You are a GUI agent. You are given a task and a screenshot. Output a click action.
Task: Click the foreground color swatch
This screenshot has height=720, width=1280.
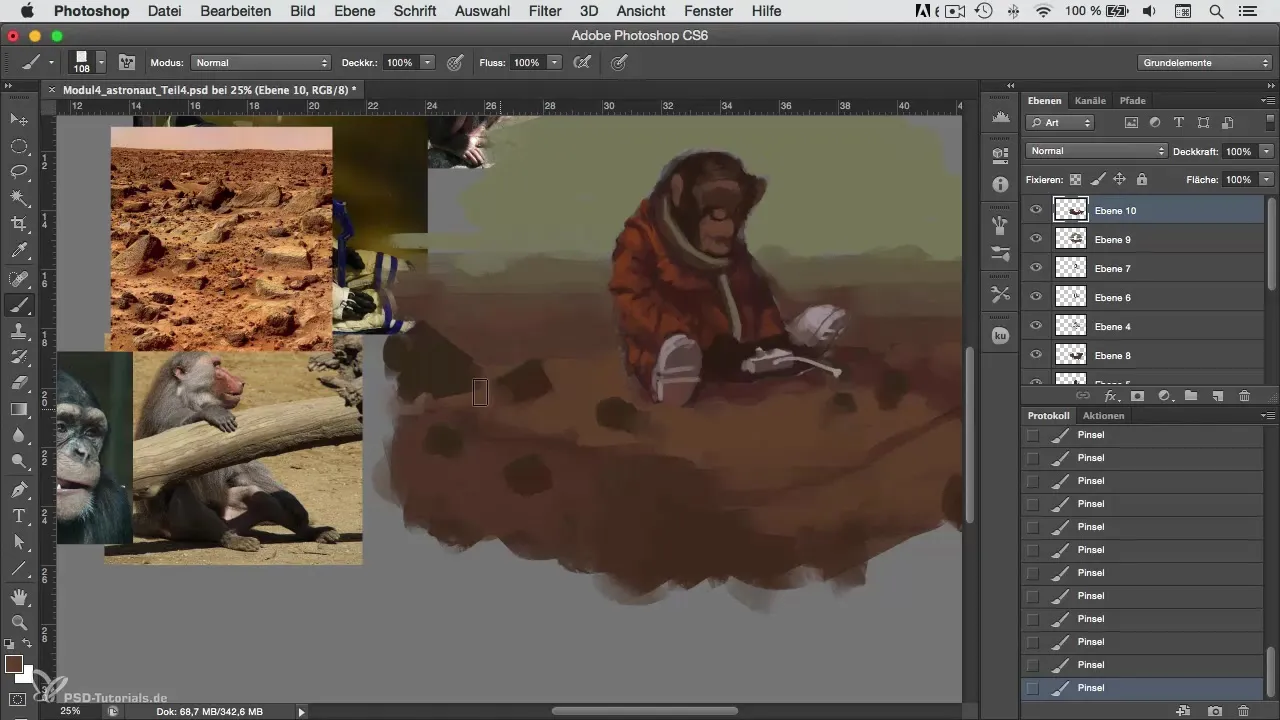(14, 665)
